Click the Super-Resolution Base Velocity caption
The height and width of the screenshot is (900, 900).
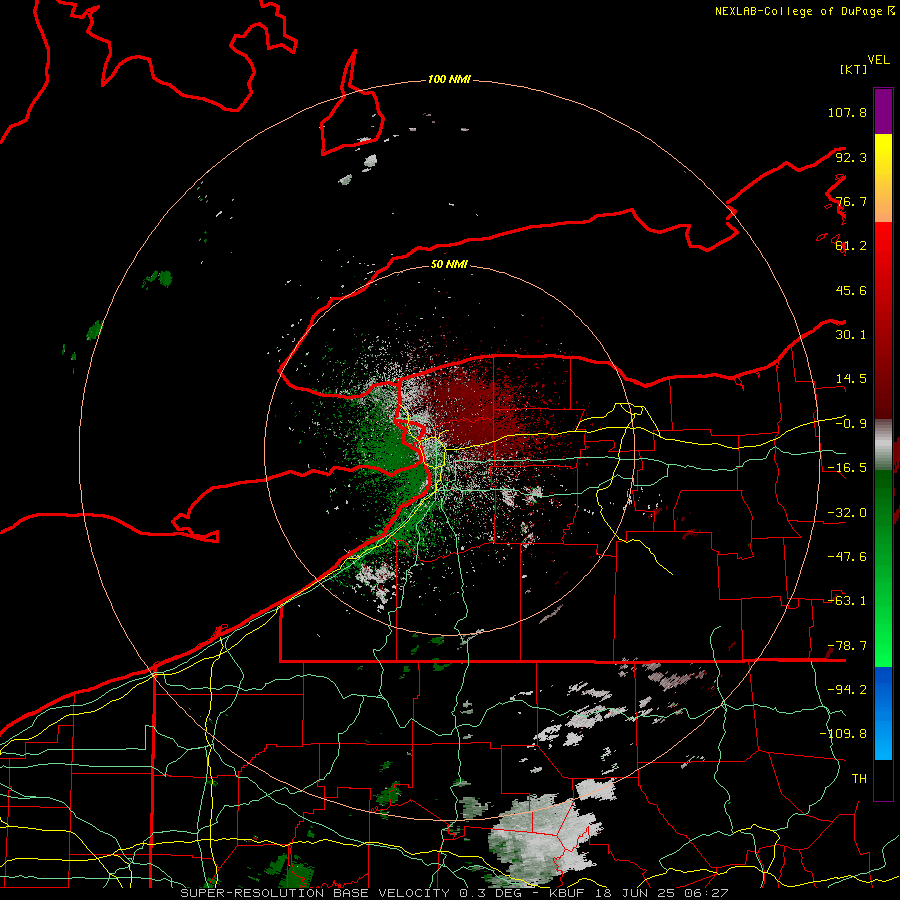tap(454, 893)
